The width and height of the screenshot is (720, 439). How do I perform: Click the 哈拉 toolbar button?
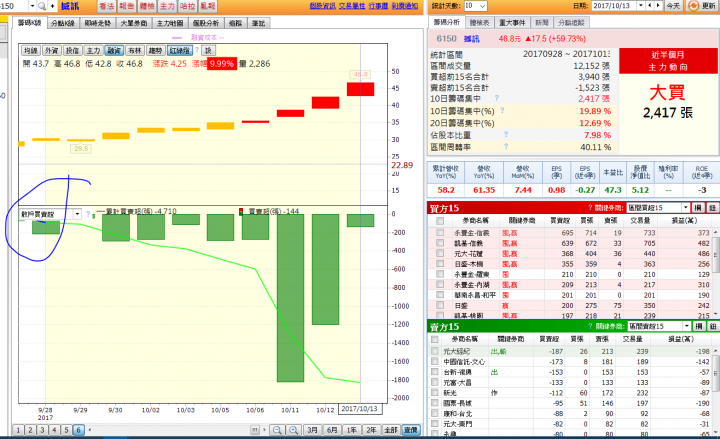click(187, 6)
